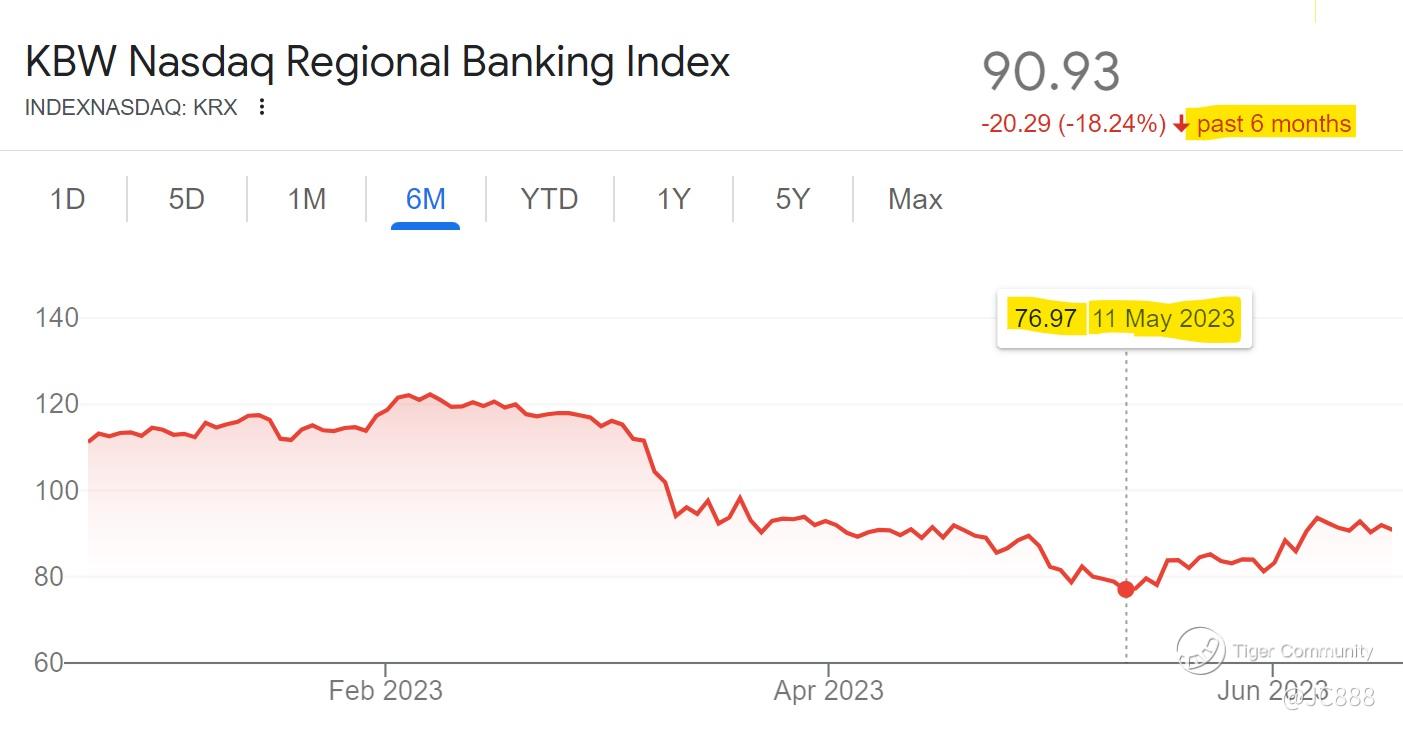Click the Tiger Community logo watermark

coord(1201,651)
